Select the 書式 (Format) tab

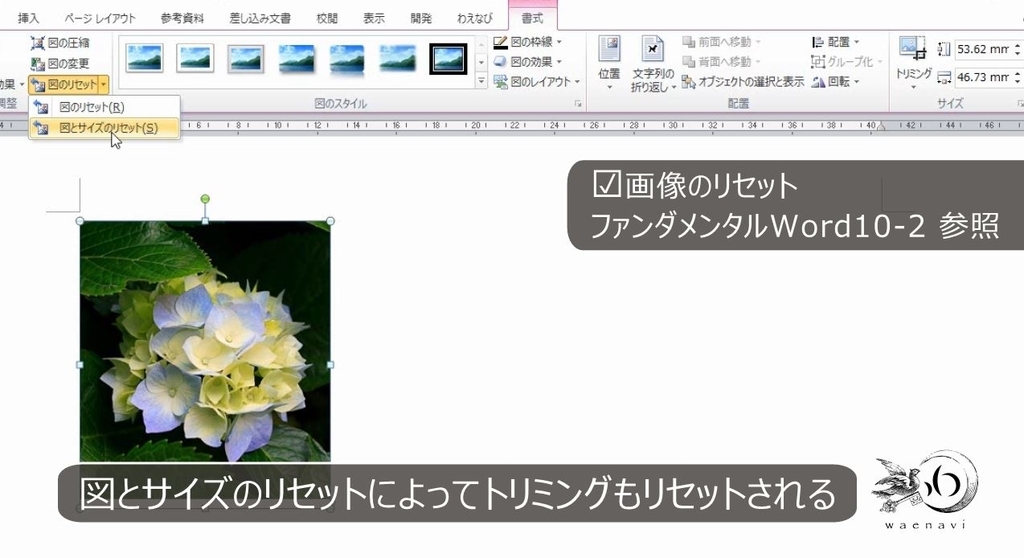(532, 18)
